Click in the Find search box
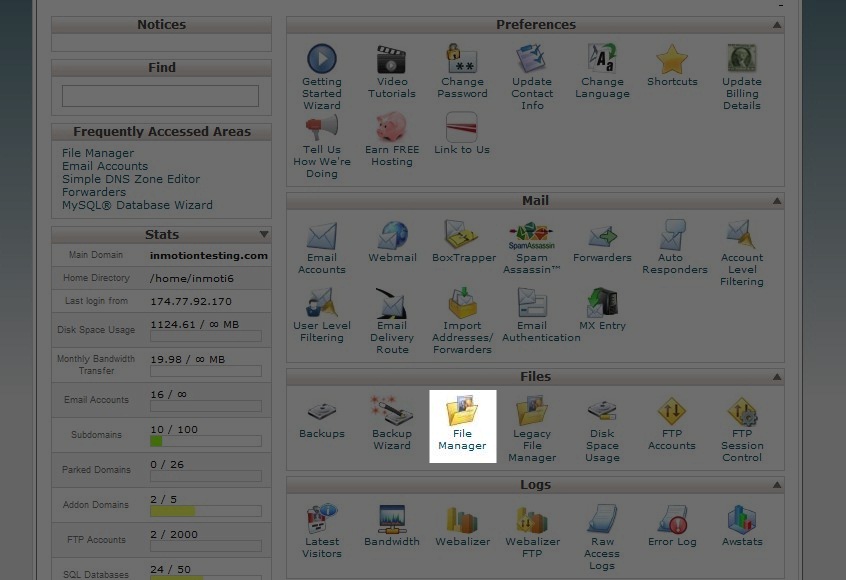 [160, 96]
